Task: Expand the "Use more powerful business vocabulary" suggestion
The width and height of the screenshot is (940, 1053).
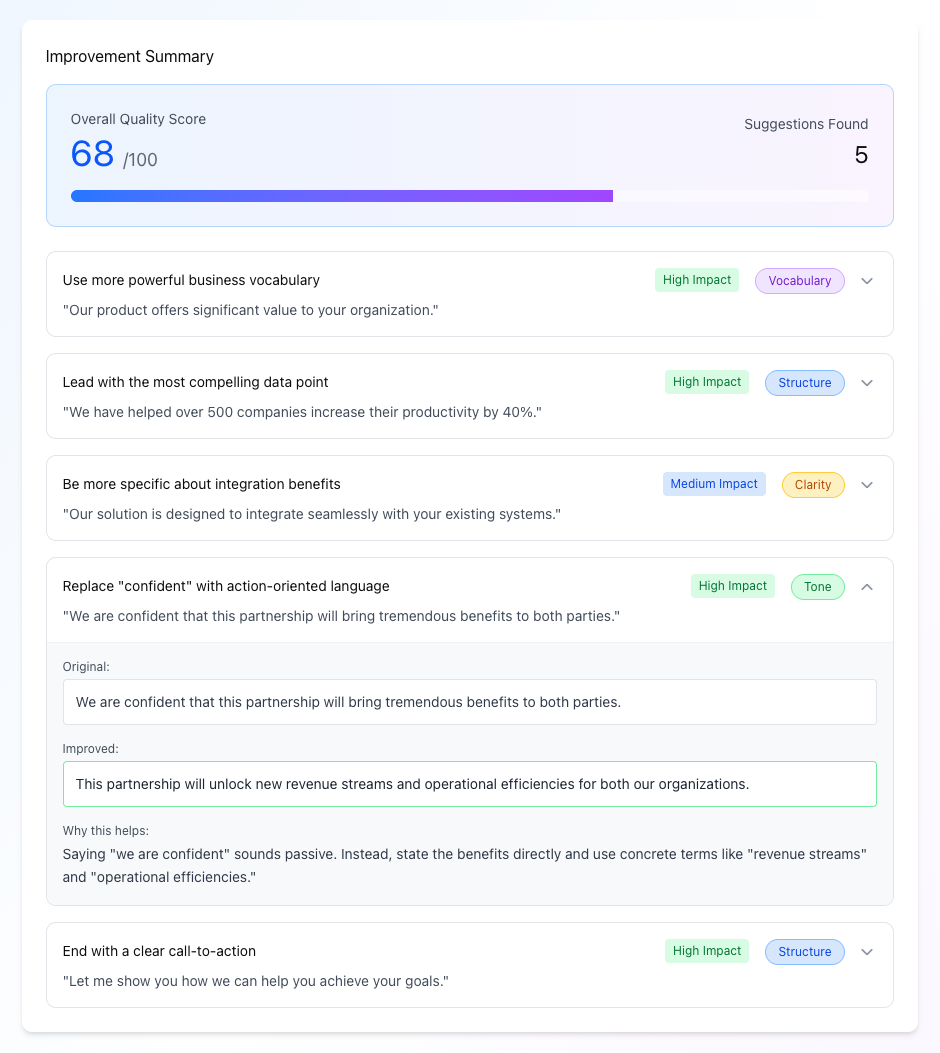Action: pos(867,281)
